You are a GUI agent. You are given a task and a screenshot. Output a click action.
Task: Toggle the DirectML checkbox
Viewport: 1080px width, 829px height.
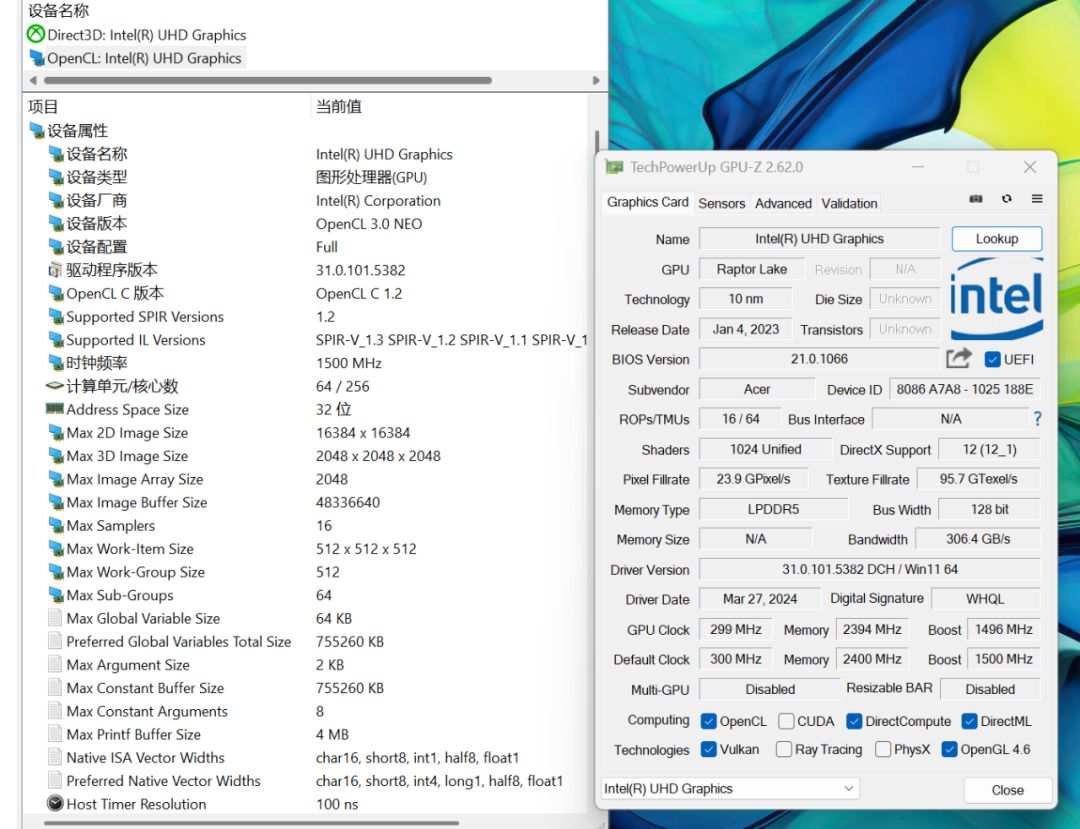point(969,721)
